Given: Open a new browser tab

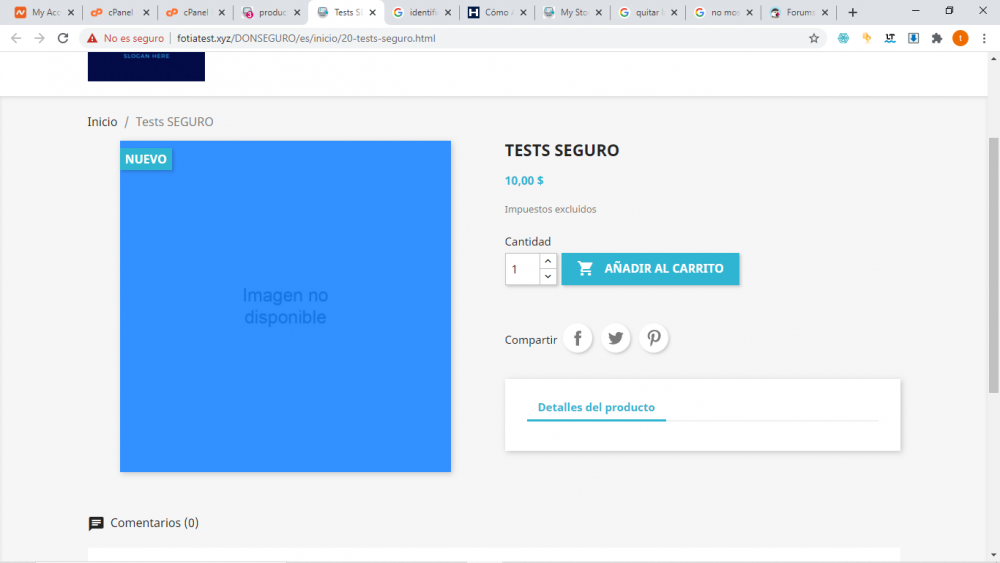Looking at the screenshot, I should point(853,12).
